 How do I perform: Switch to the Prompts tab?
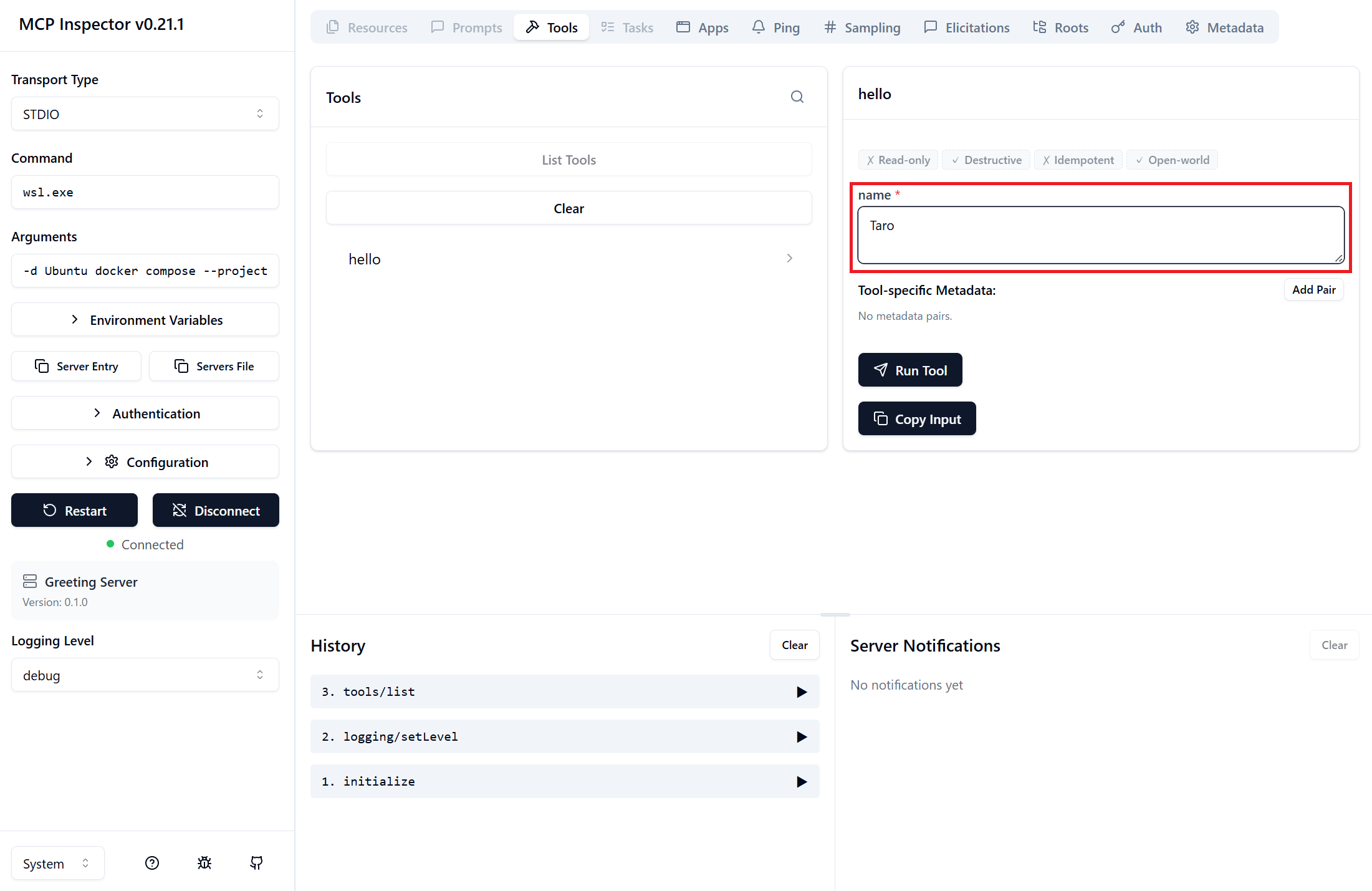pos(466,27)
